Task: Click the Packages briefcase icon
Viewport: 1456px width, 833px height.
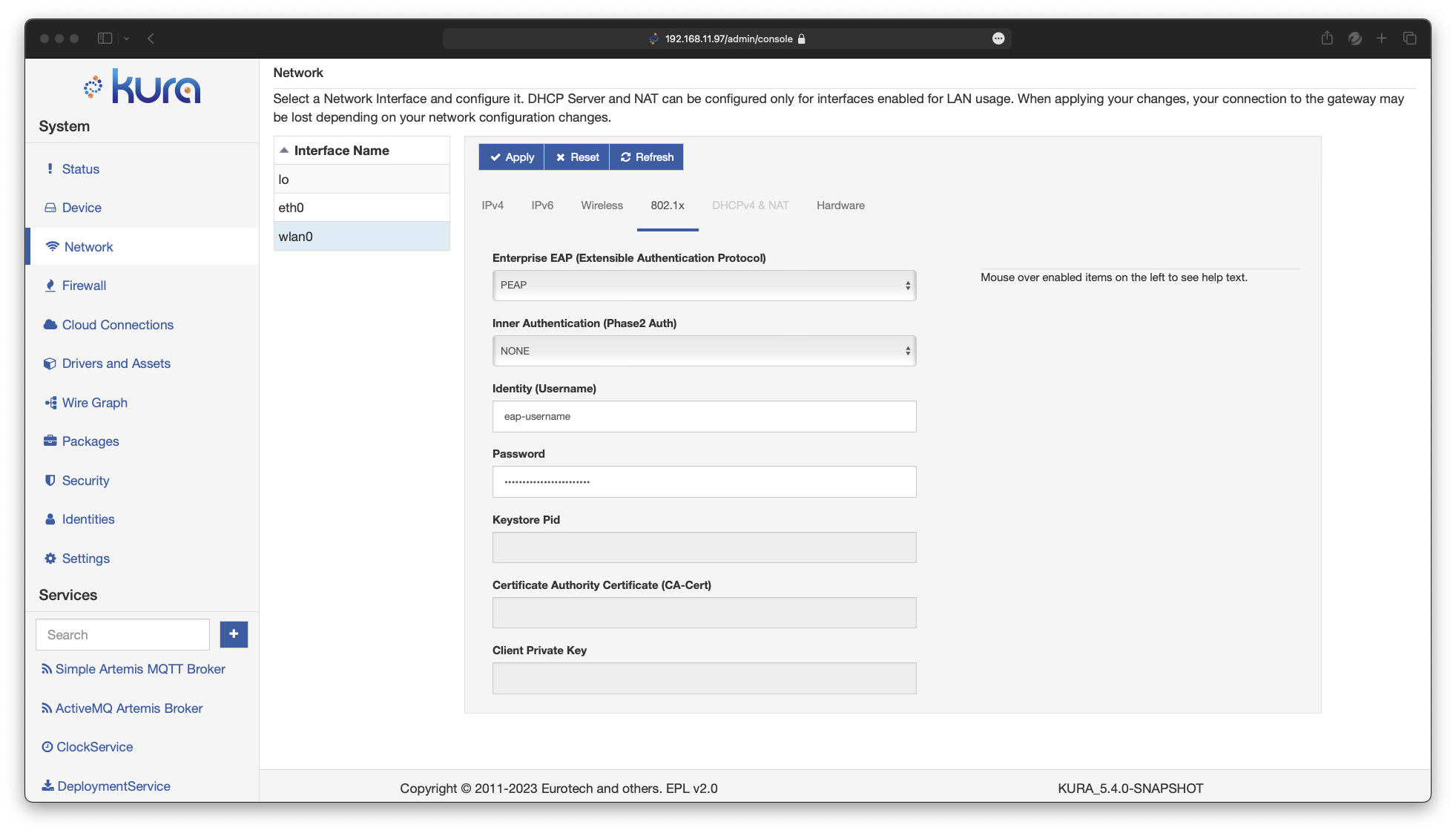Action: pos(50,441)
